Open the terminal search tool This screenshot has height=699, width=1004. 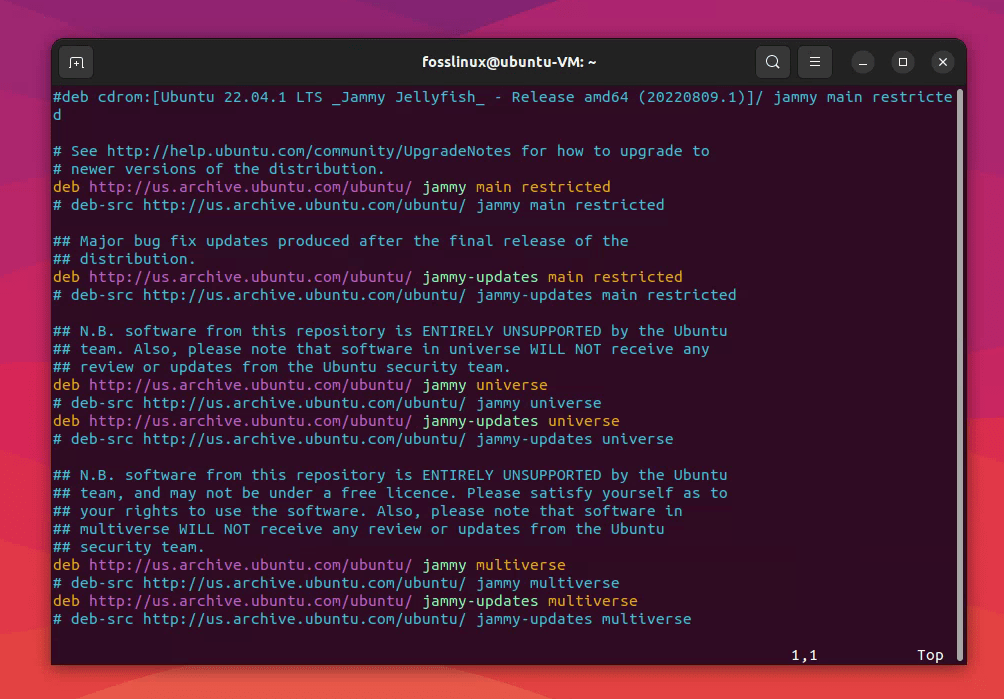(772, 62)
